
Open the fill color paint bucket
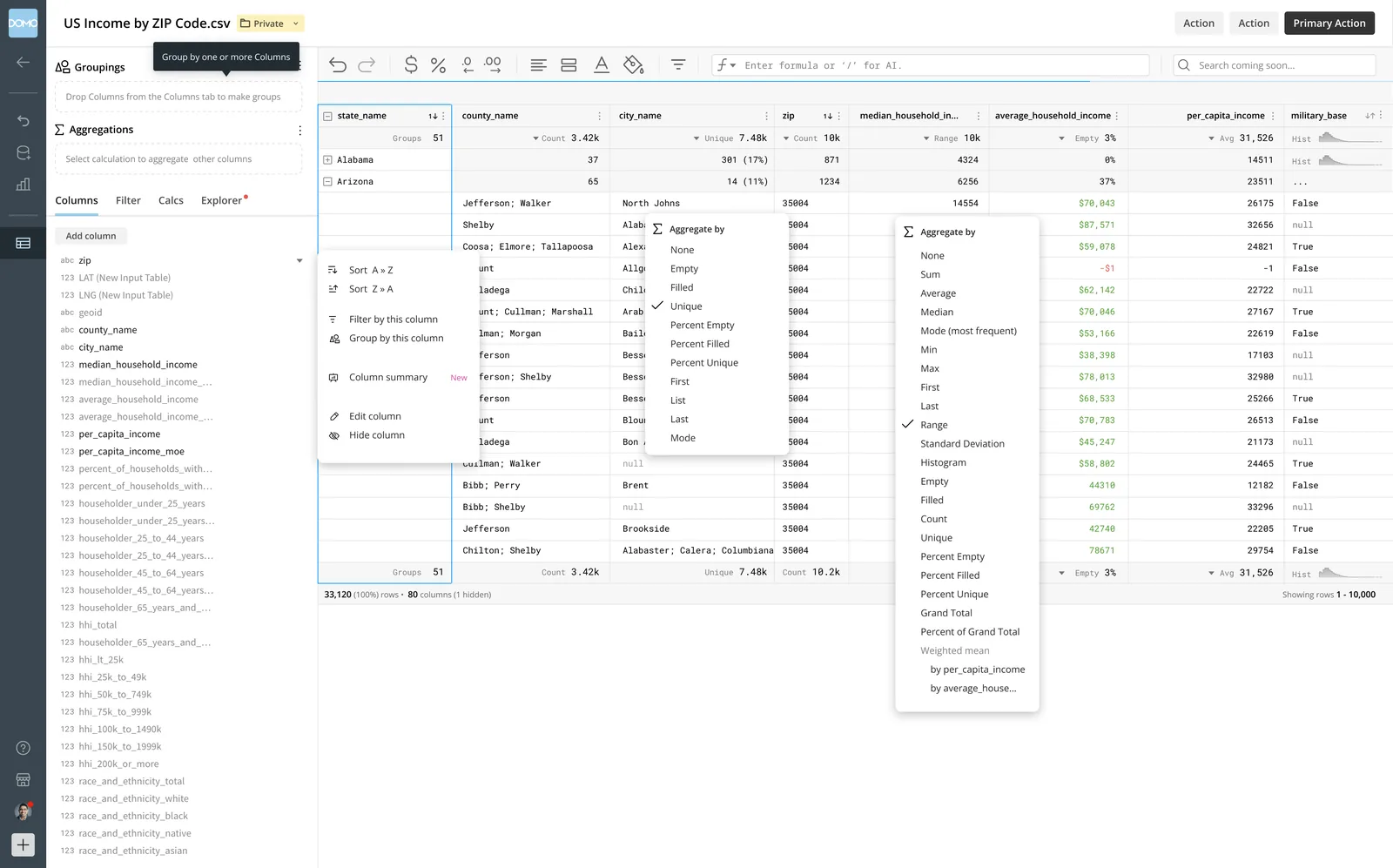pyautogui.click(x=634, y=65)
